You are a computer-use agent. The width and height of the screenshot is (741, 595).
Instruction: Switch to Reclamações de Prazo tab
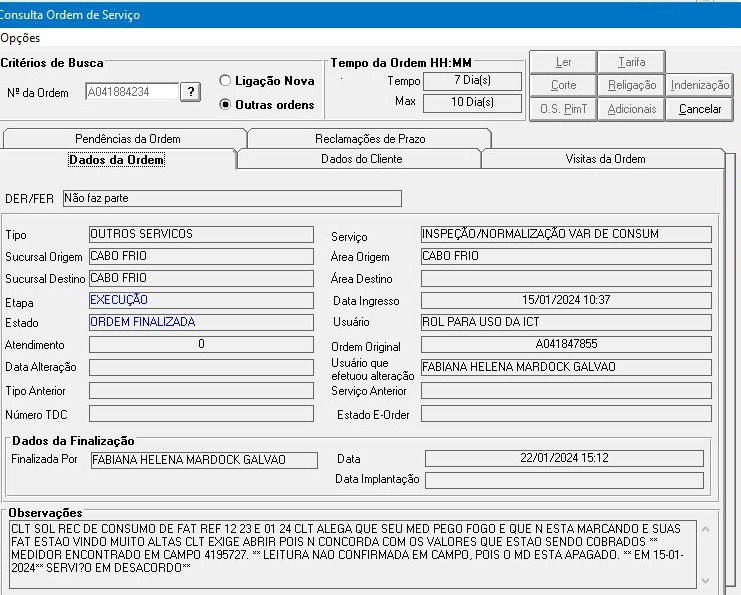(370, 139)
